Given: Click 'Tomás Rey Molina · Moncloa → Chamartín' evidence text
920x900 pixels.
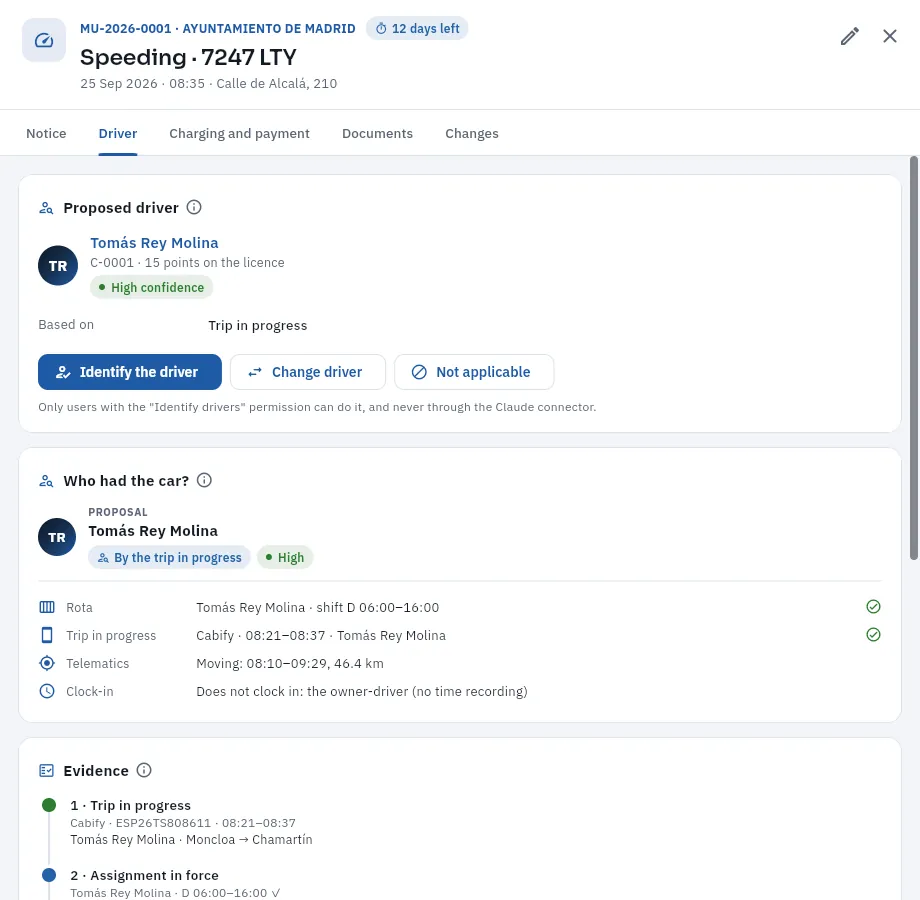Looking at the screenshot, I should 191,840.
